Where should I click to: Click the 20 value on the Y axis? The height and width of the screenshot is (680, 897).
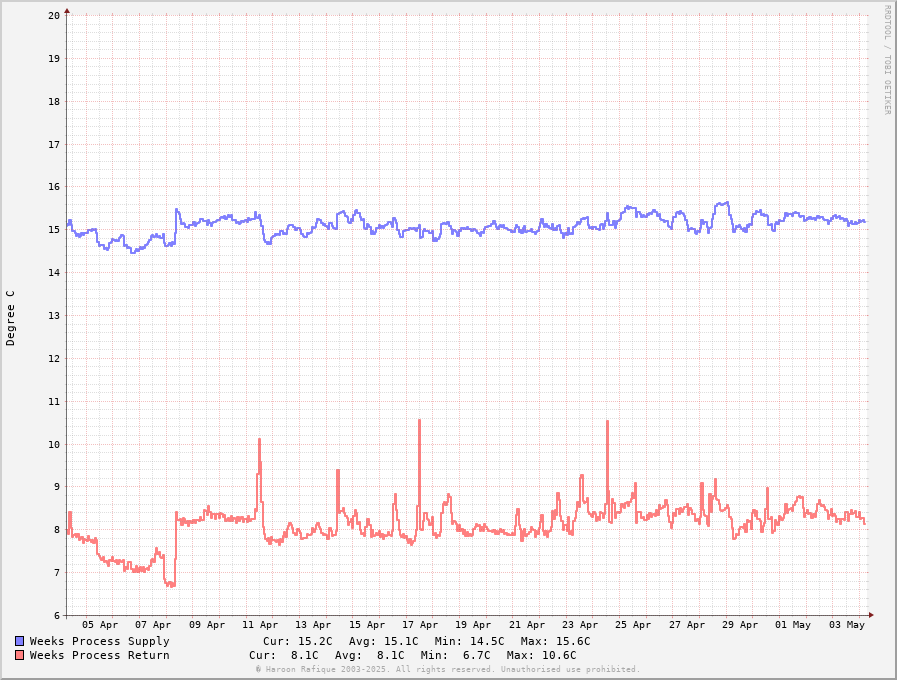[53, 15]
